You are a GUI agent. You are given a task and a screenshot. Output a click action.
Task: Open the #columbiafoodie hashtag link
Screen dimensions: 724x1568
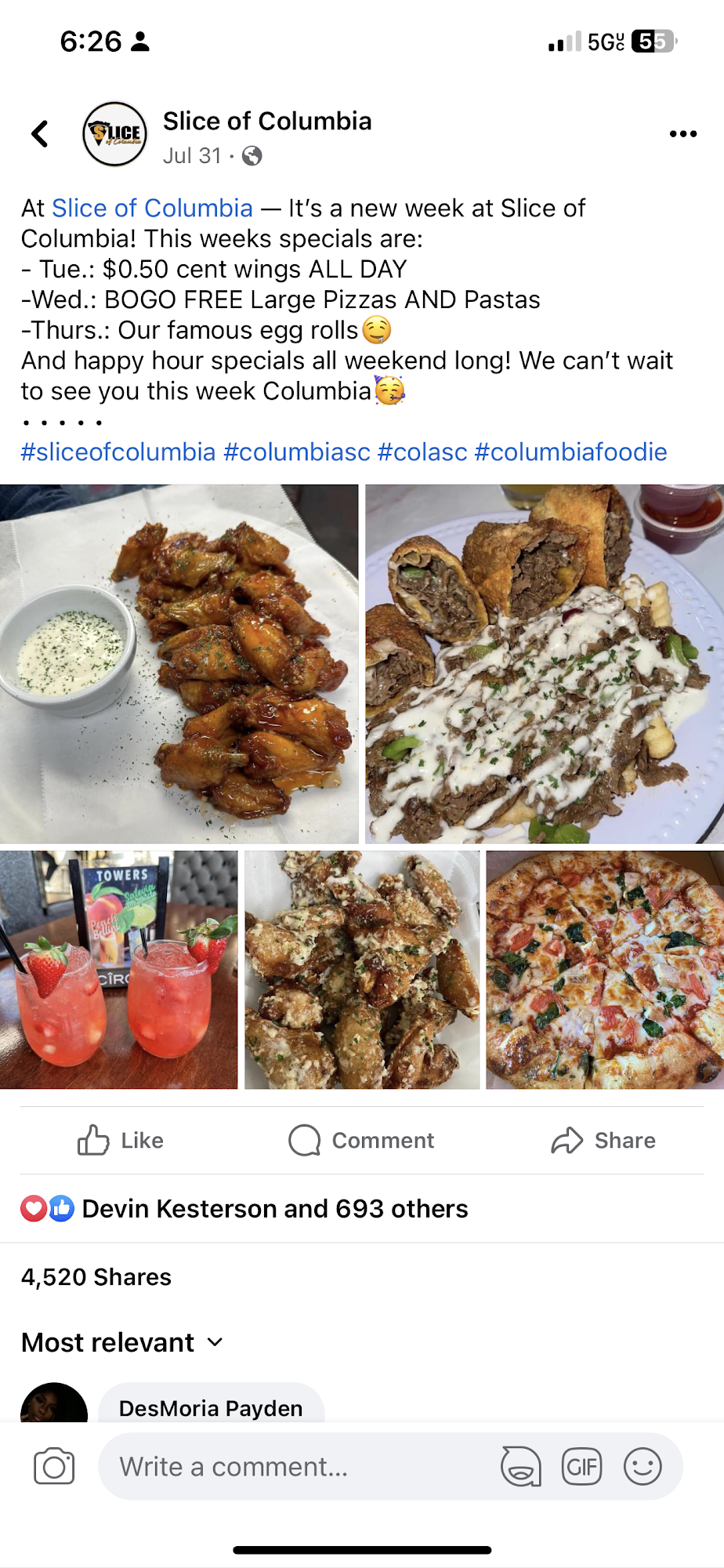[571, 452]
